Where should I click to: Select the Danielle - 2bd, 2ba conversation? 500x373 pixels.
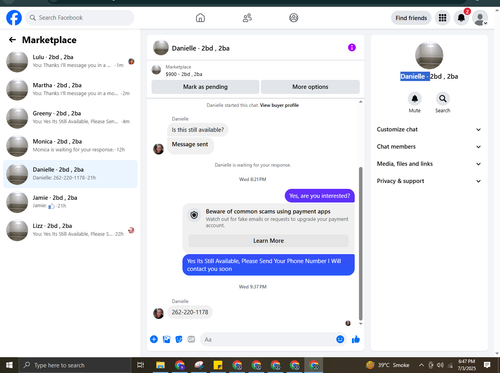(70, 174)
